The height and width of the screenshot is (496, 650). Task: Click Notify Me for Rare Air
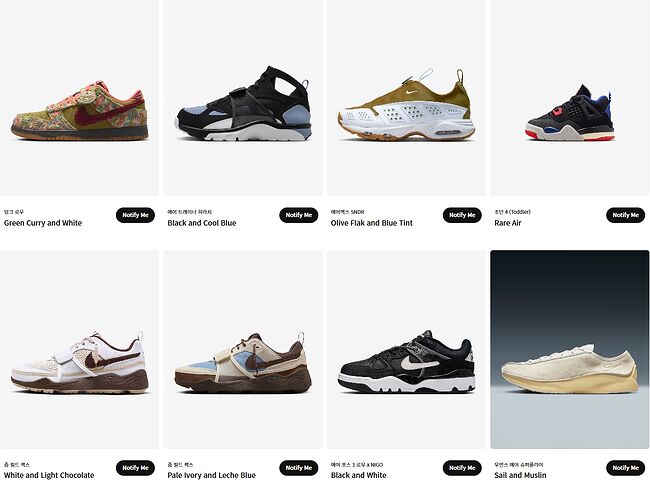tap(626, 215)
